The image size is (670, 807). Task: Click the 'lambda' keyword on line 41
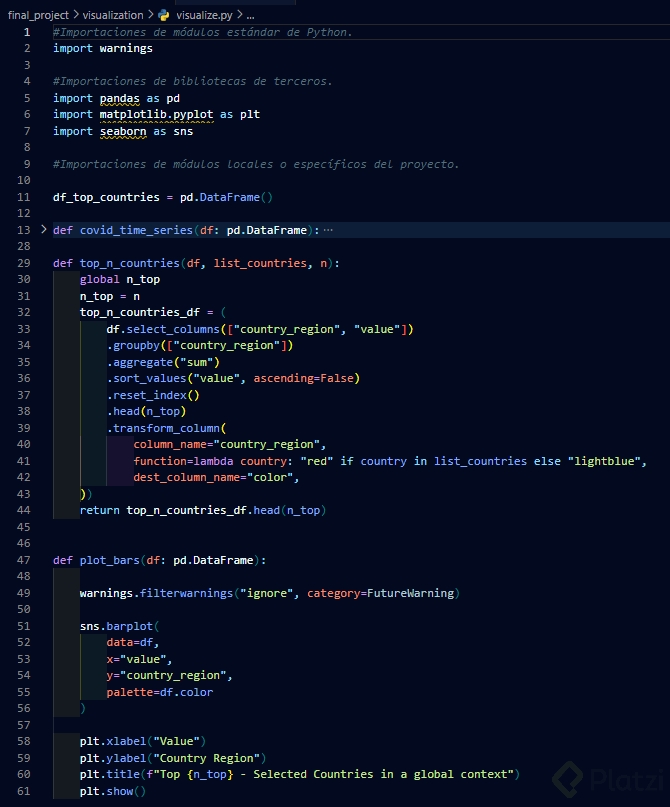click(x=214, y=461)
